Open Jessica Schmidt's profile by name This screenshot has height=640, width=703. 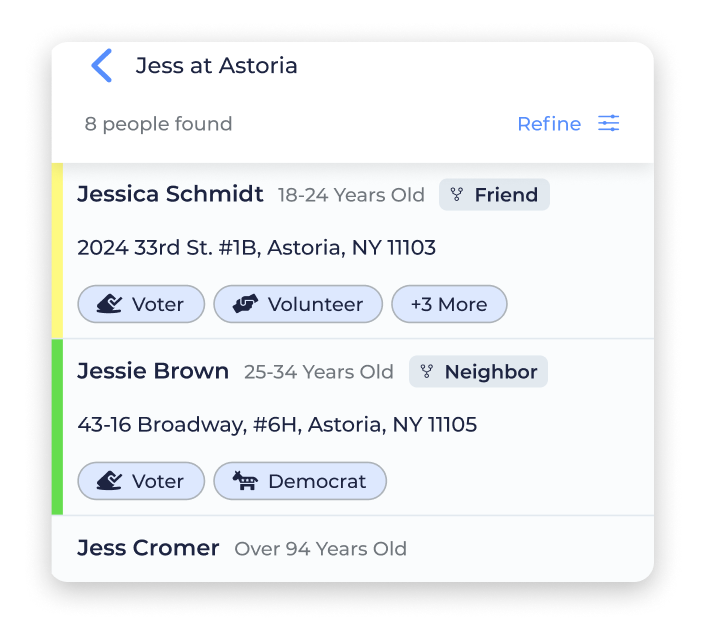[170, 194]
